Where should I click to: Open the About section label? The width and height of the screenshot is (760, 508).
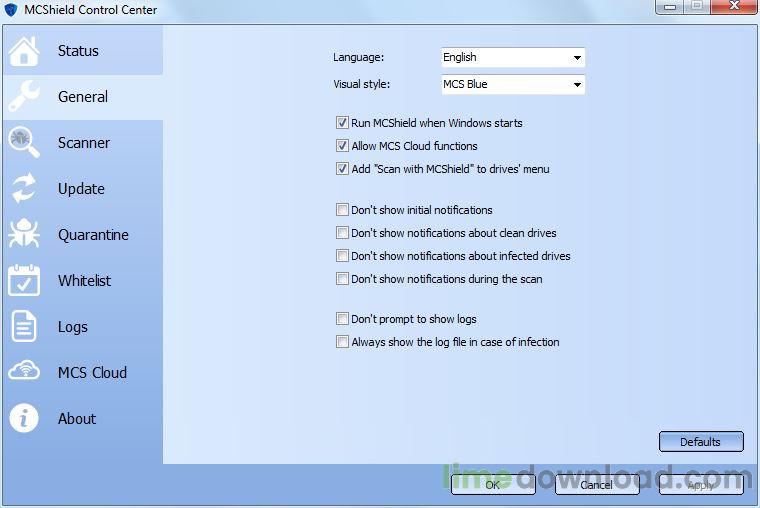77,418
